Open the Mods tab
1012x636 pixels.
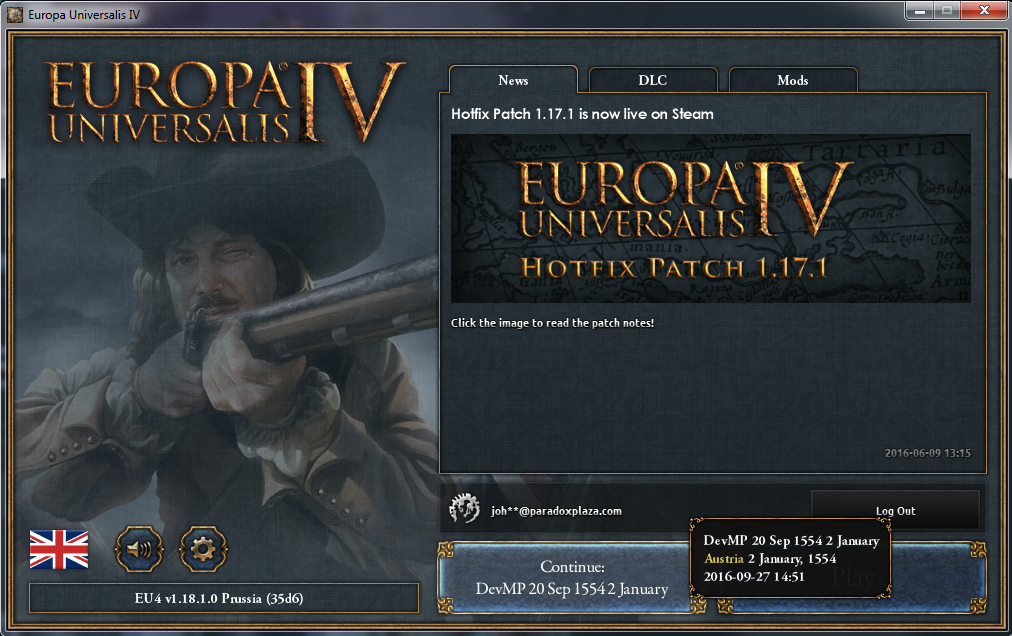[793, 80]
